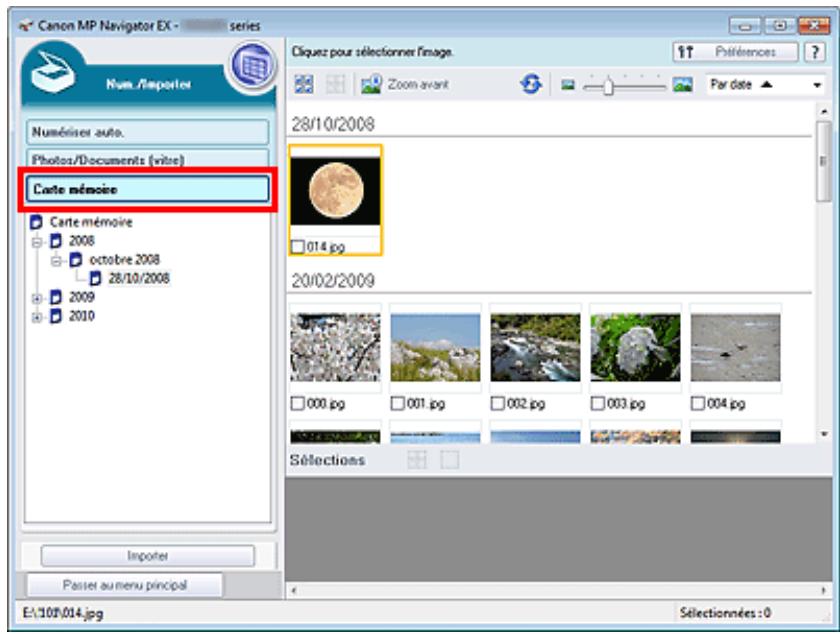Click the Sélectionnées : 0 status text
Viewport: 840px width, 634px height.
[x=725, y=613]
